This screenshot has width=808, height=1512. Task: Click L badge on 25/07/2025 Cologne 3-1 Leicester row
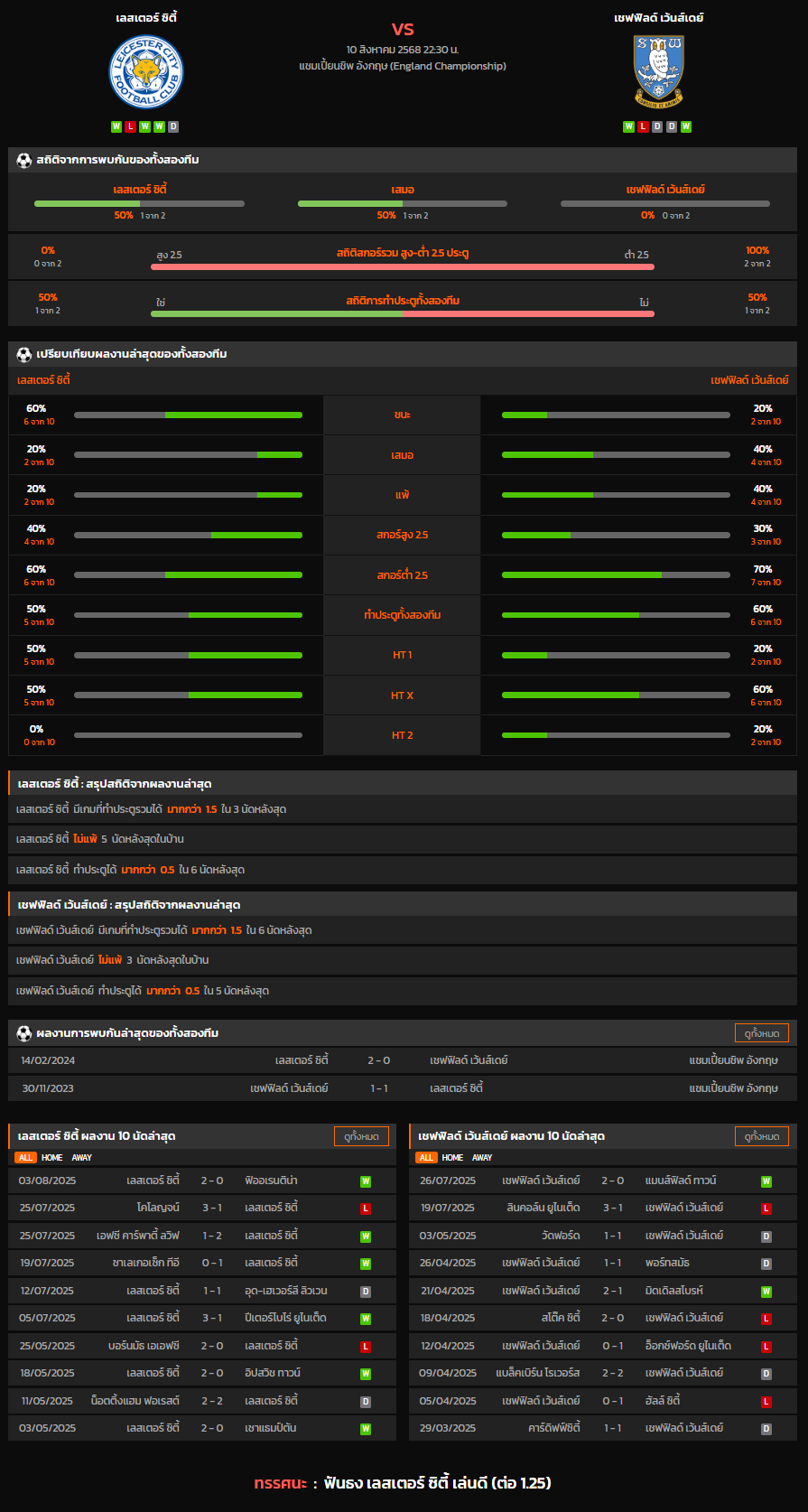click(366, 1209)
